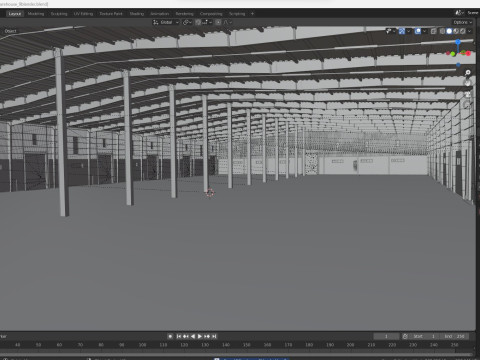Open proportional editing falloff dropdown
480x360 pixels.
coord(227,22)
